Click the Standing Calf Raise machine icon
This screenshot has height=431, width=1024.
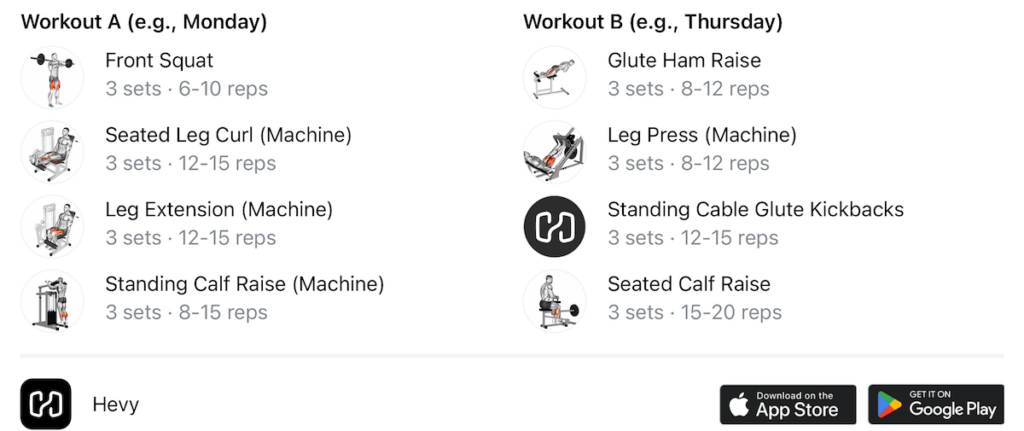[x=52, y=301]
